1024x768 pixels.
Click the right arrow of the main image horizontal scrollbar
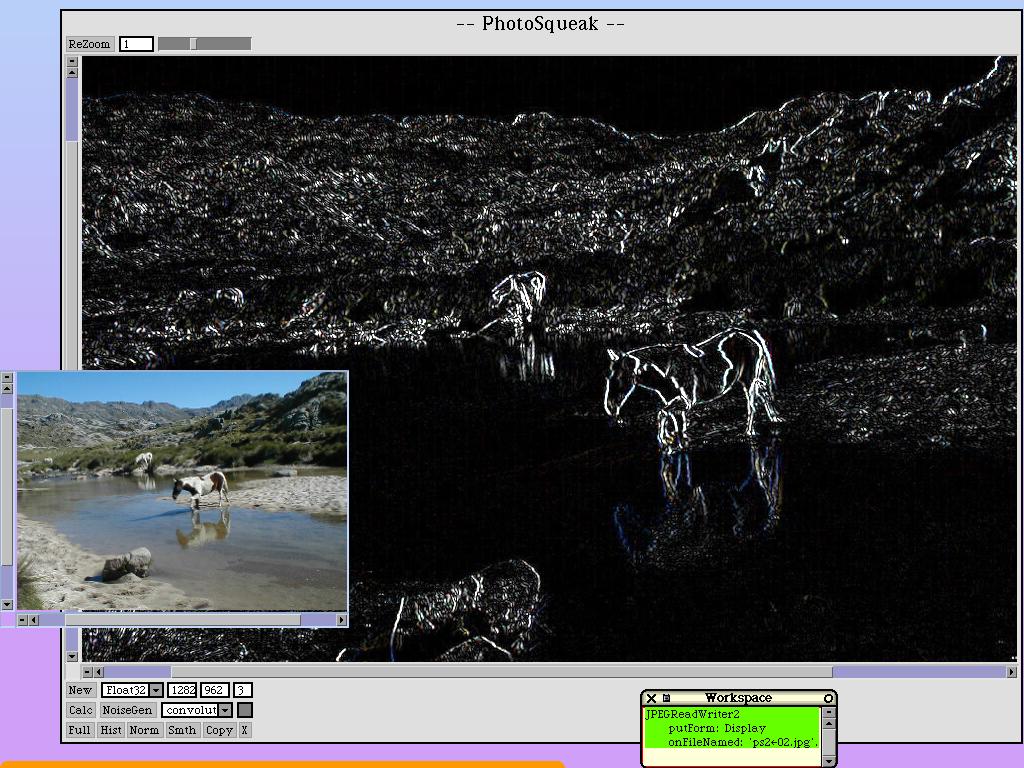1012,671
